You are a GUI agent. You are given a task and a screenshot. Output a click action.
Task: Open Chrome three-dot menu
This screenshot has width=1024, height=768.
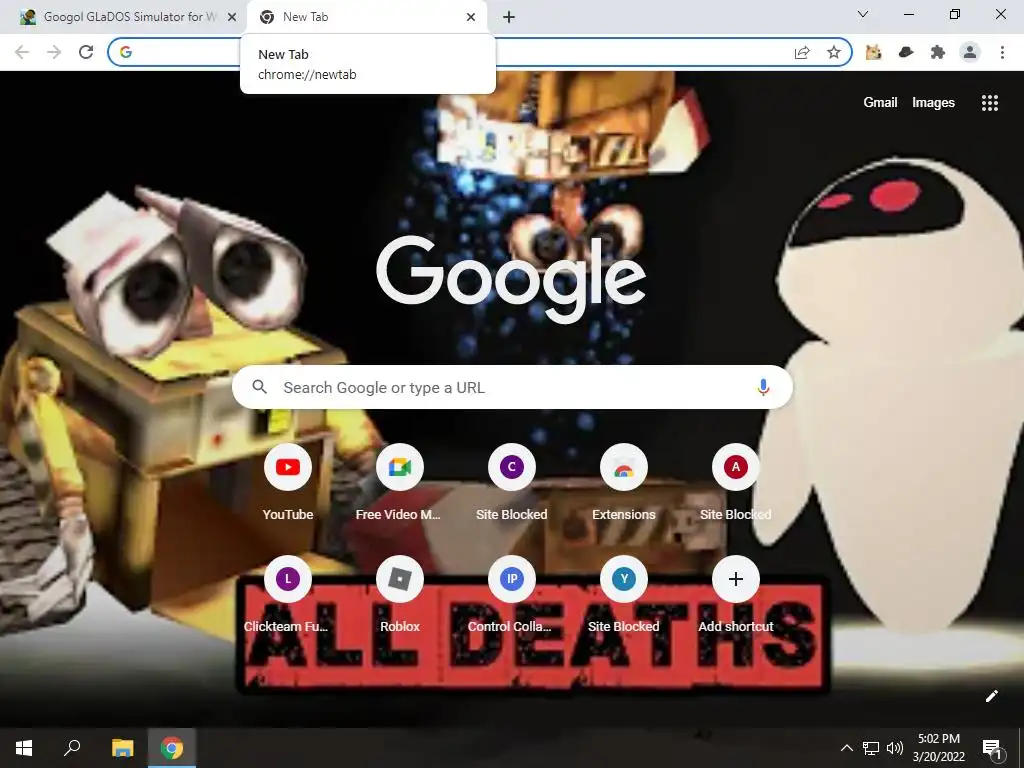coord(1002,52)
